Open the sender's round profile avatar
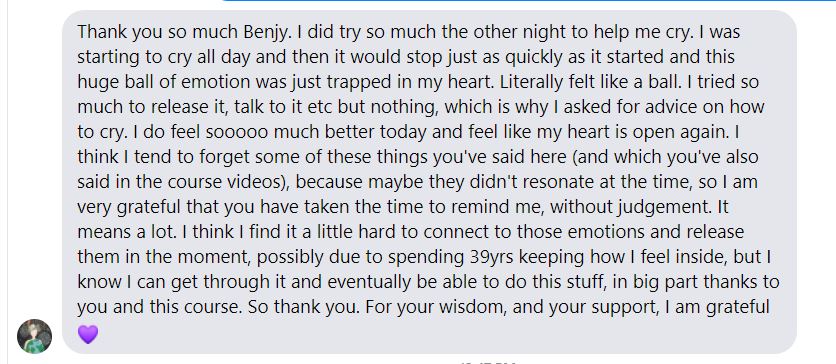 tap(35, 336)
